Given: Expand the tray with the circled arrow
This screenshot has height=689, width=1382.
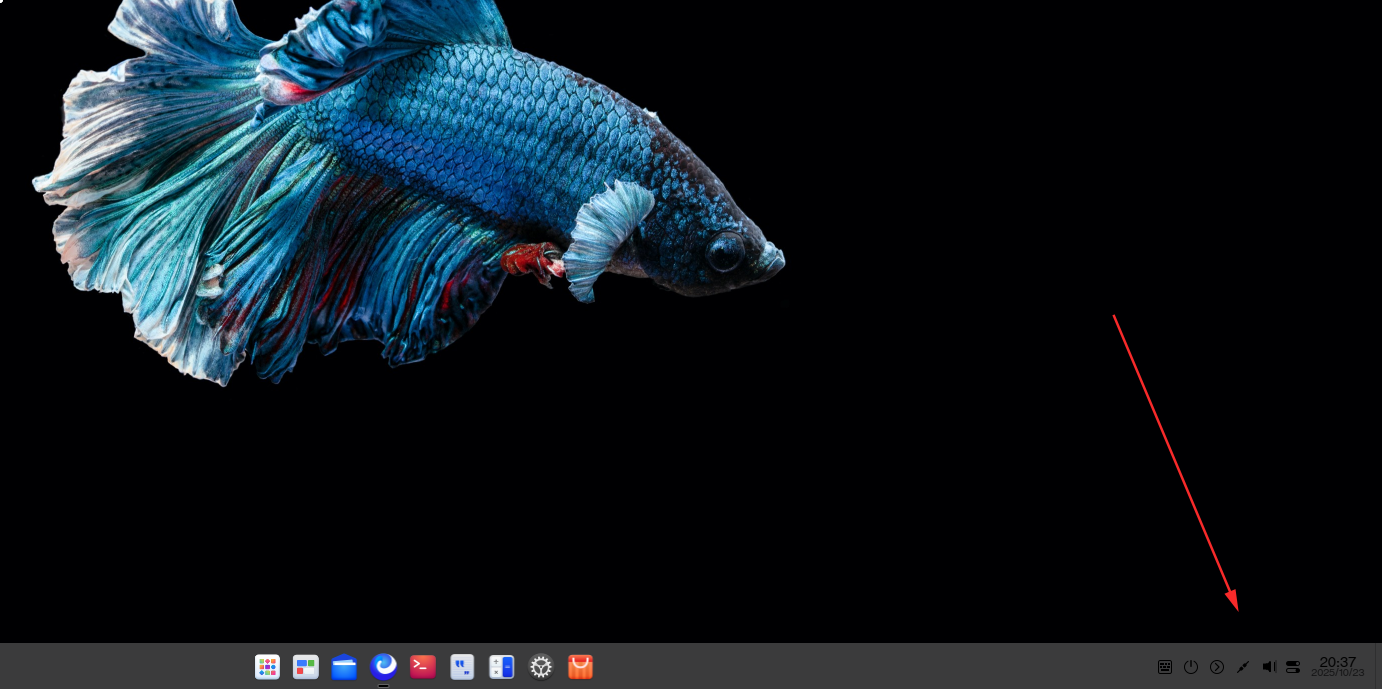Looking at the screenshot, I should point(1217,667).
